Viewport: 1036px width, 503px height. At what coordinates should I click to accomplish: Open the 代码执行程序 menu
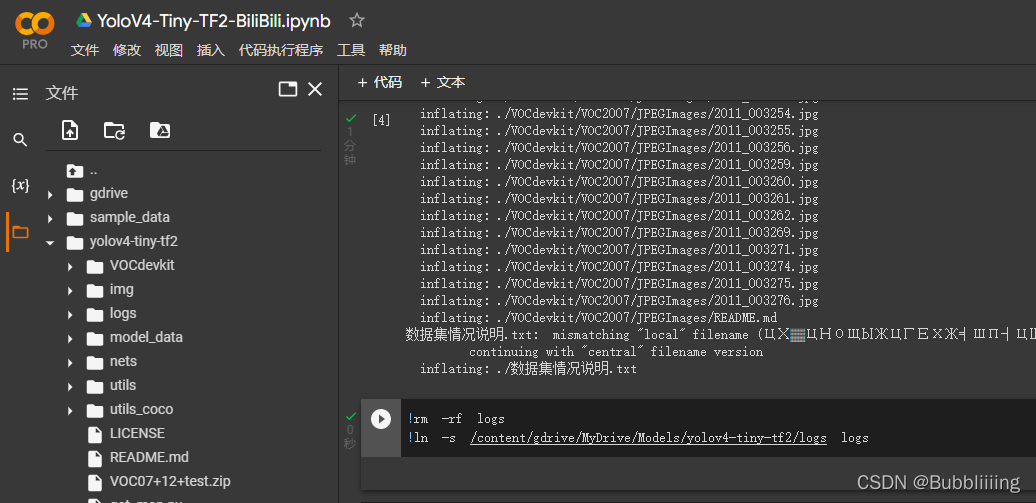pyautogui.click(x=281, y=50)
